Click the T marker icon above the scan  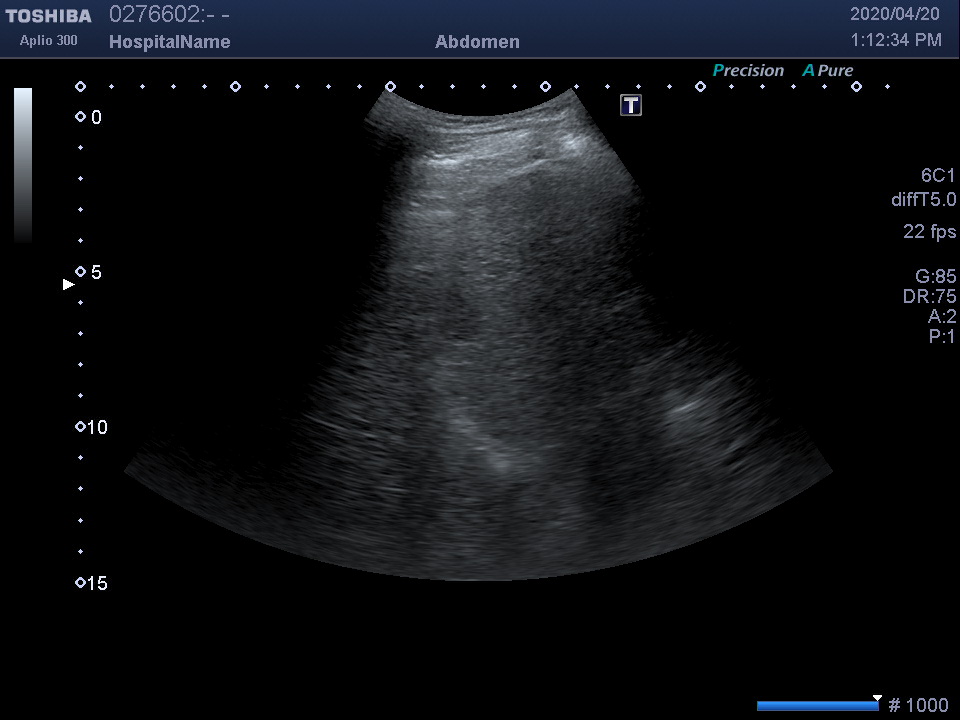pos(631,105)
